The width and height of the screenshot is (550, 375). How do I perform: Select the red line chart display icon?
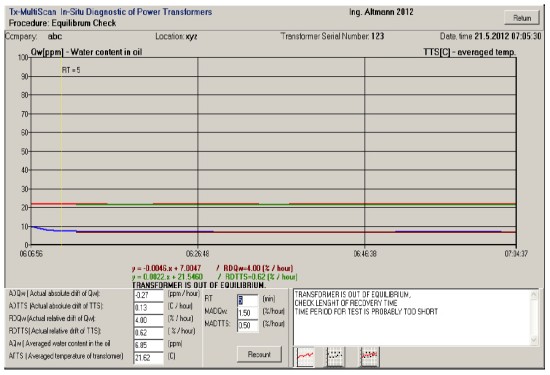pyautogui.click(x=304, y=356)
